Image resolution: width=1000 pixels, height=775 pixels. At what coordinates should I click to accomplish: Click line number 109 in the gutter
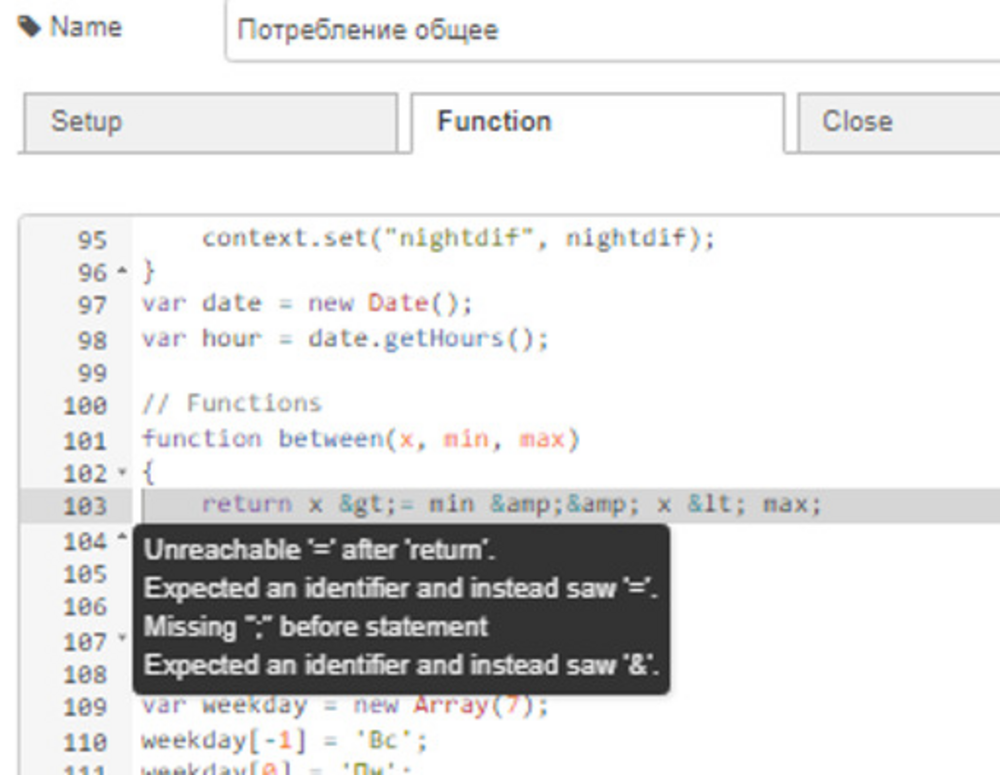[85, 707]
